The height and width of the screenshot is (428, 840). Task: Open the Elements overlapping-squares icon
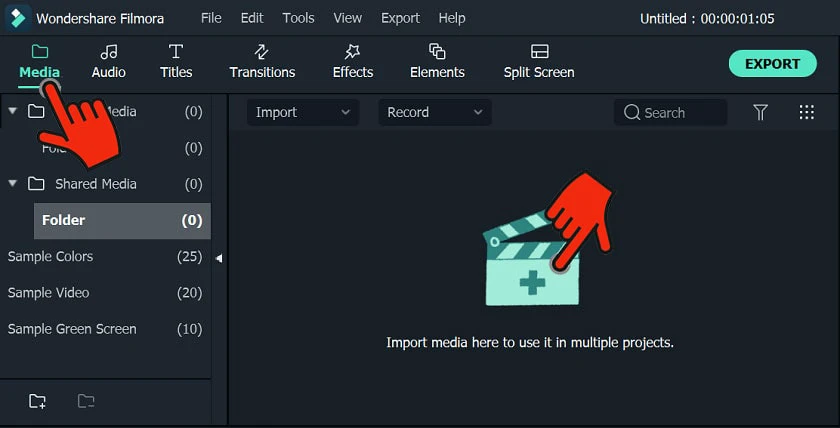(437, 51)
